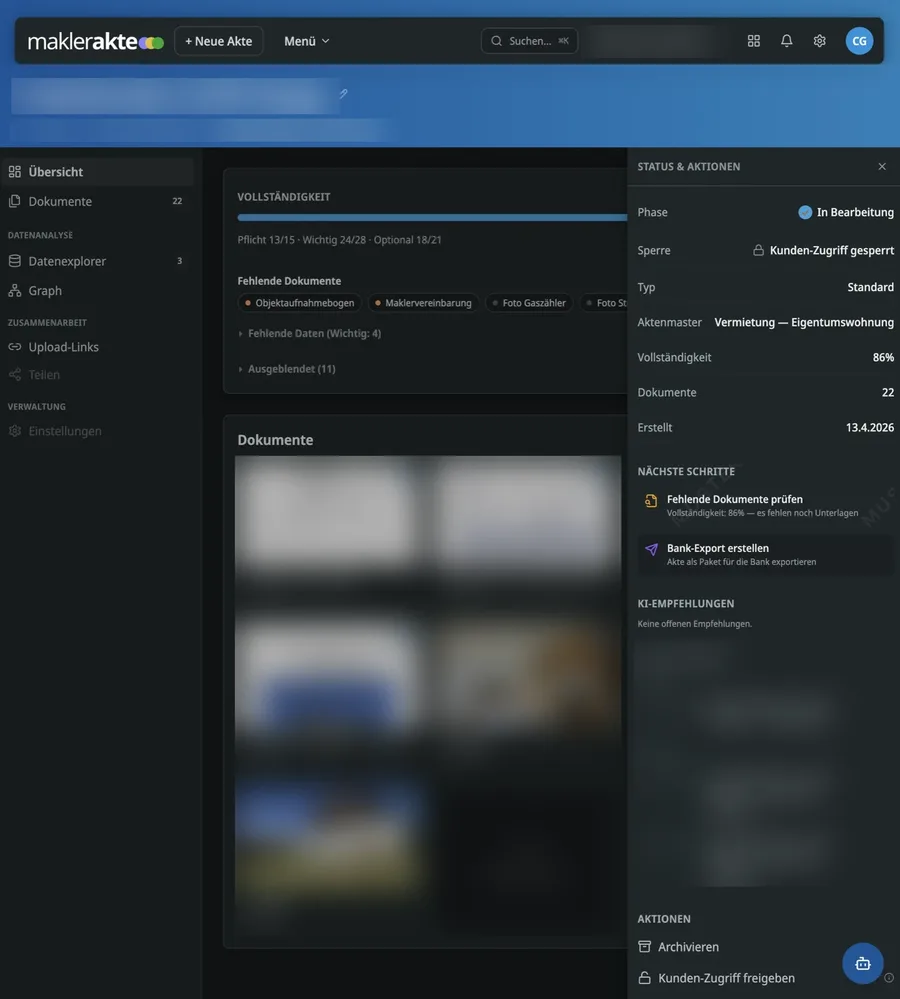Click the Kunden-Zugriff gesperrt status
This screenshot has height=999, width=900.
point(823,250)
